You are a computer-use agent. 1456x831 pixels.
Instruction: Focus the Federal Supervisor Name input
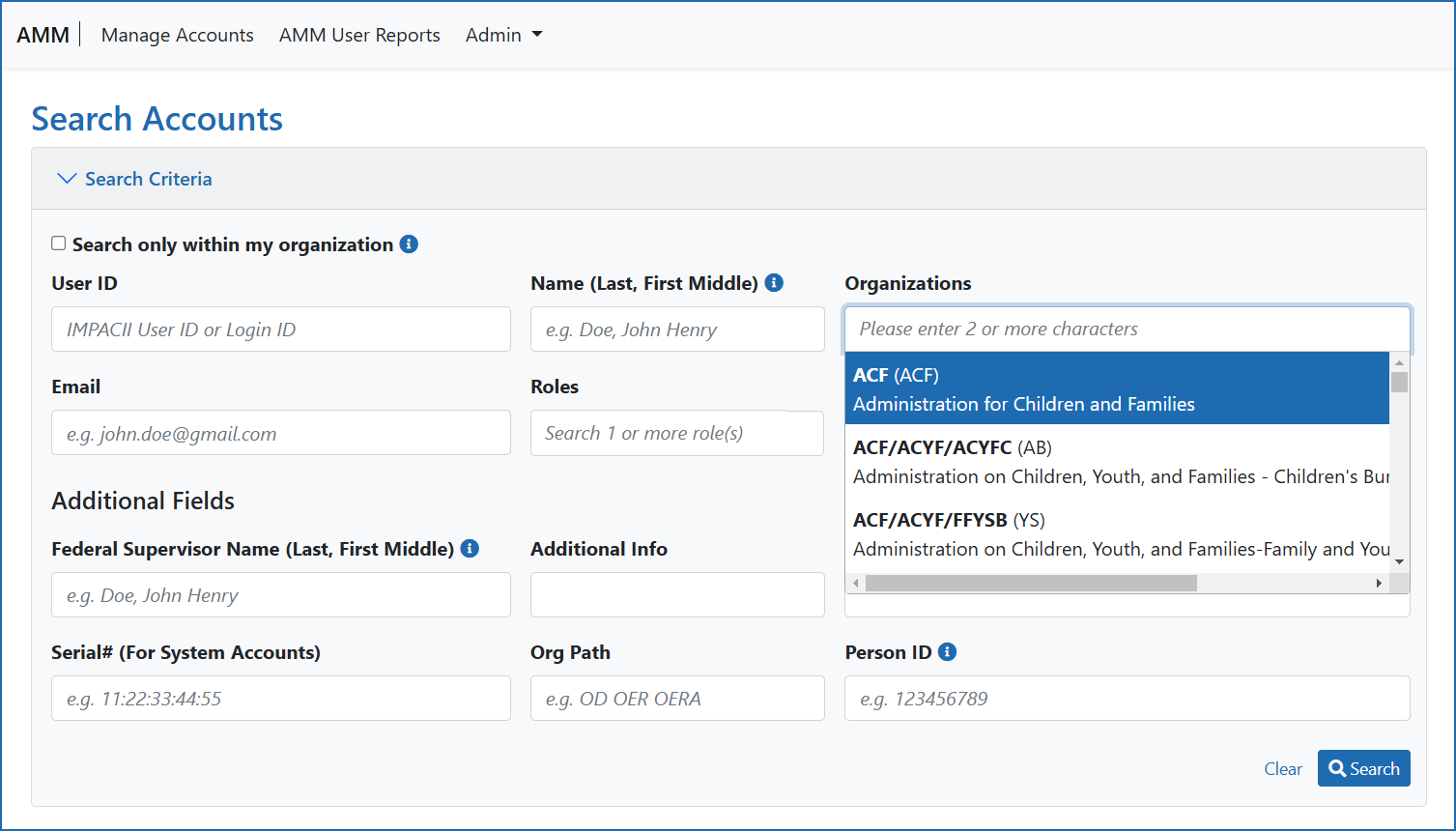pos(281,595)
